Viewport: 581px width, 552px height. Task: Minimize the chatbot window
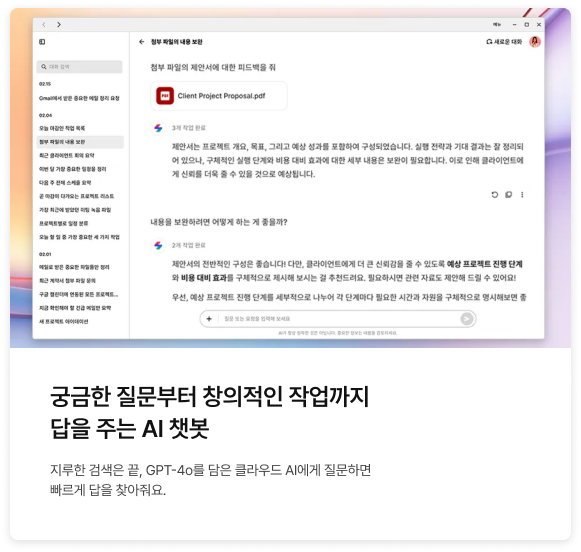514,24
